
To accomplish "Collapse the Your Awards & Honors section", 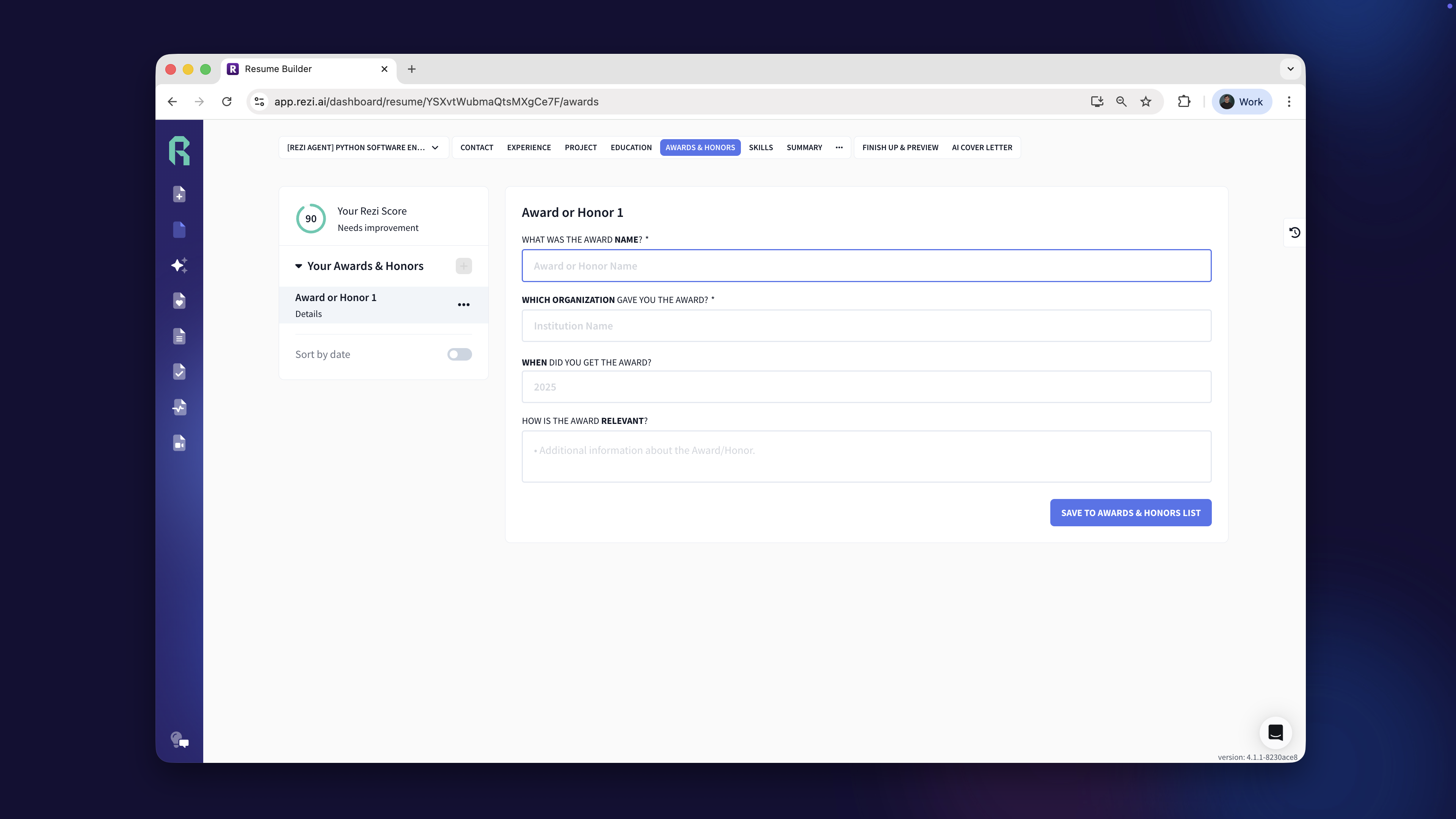I will point(298,266).
